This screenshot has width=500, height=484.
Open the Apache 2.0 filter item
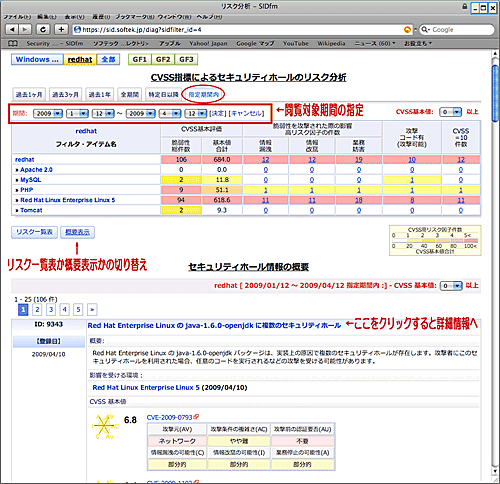pyautogui.click(x=36, y=170)
